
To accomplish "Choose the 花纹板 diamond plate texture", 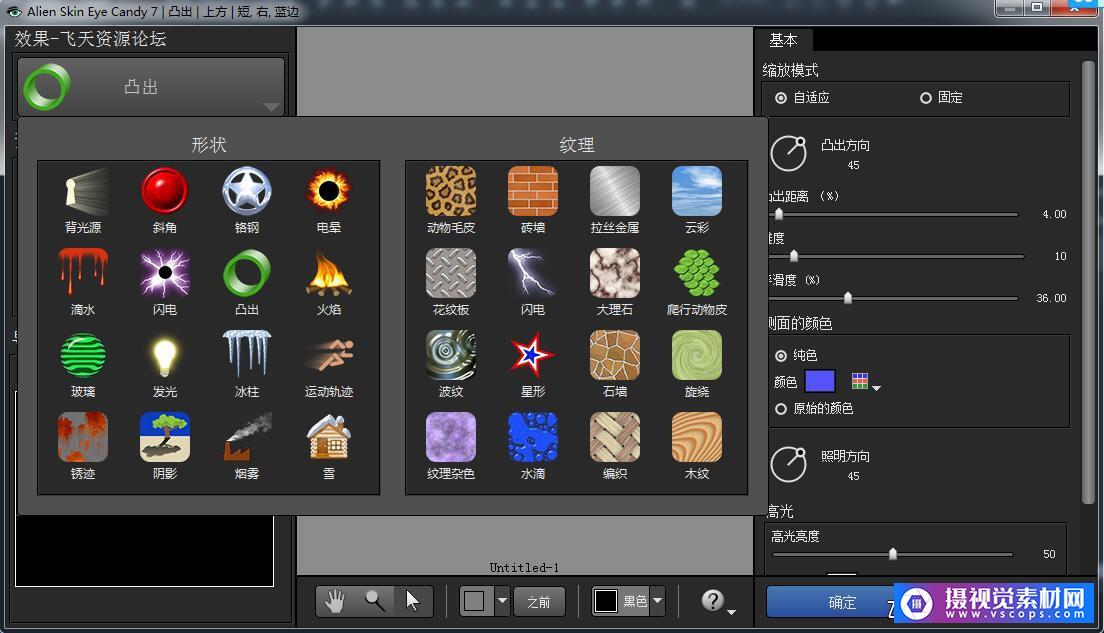I will (x=451, y=282).
